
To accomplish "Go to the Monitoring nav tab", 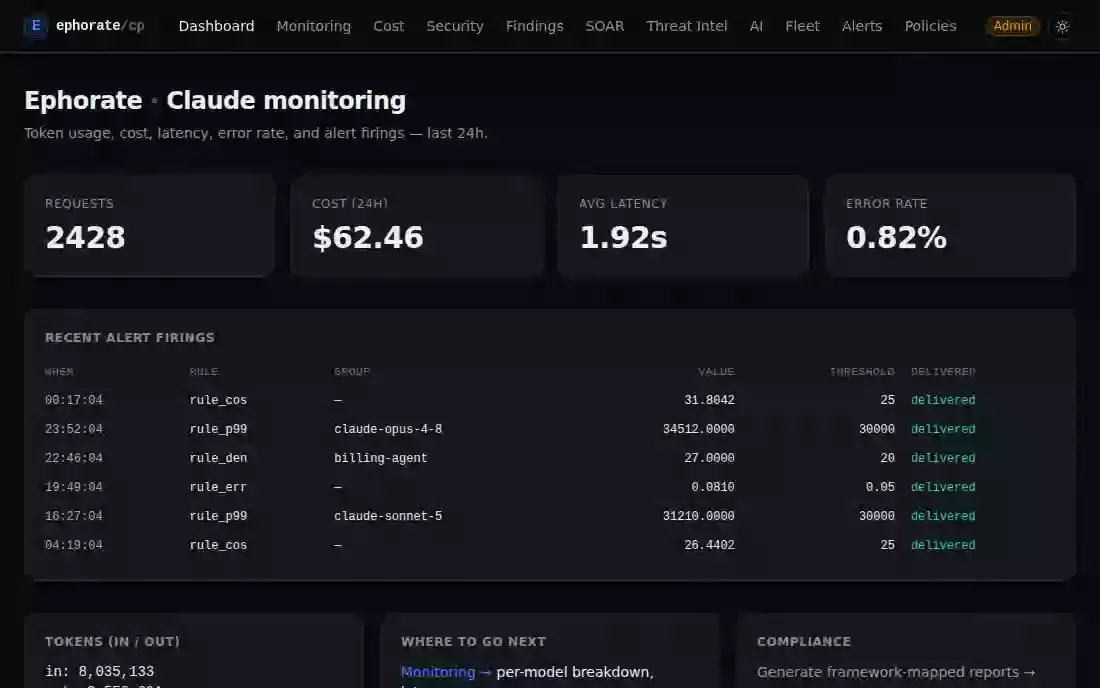I will [x=314, y=26].
